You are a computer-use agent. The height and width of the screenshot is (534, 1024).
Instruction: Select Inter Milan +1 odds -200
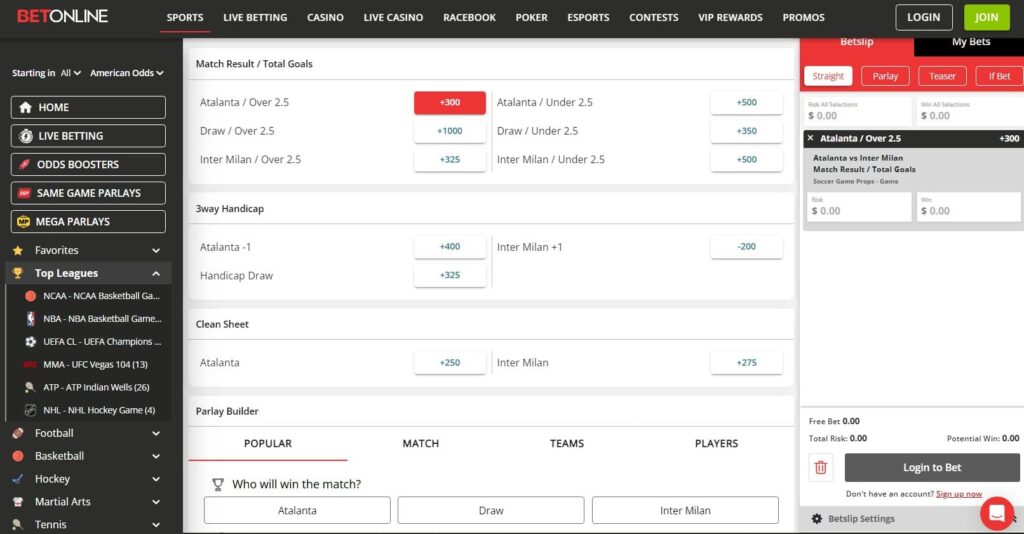tap(746, 247)
